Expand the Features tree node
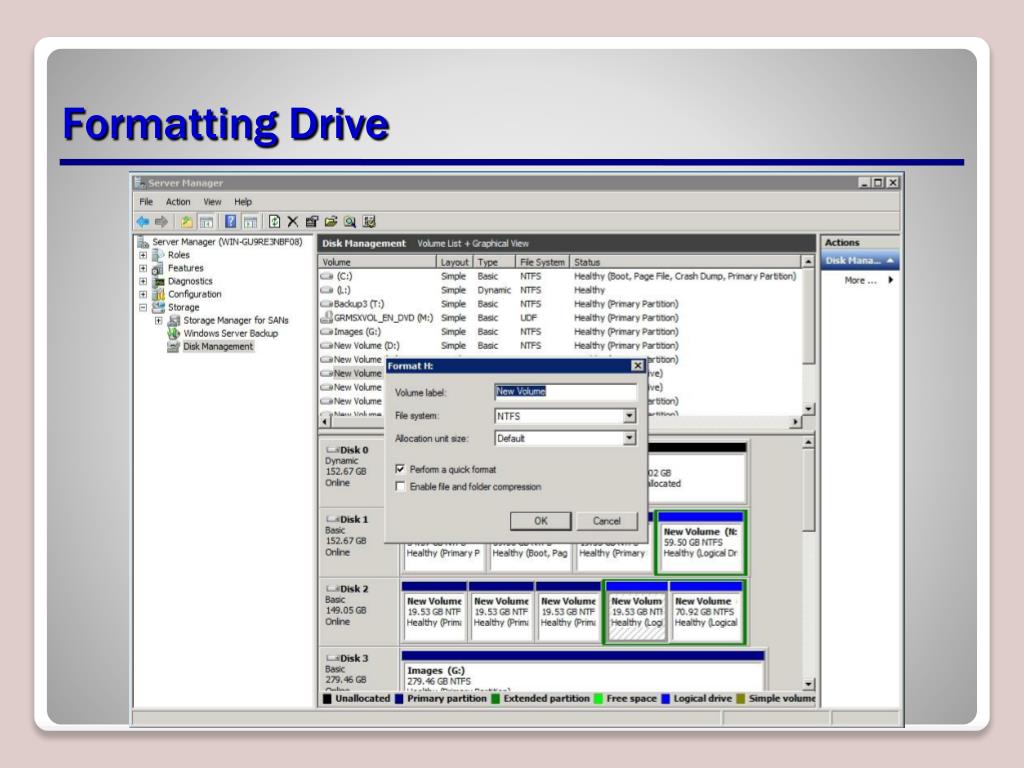Image resolution: width=1024 pixels, height=768 pixels. coord(143,268)
